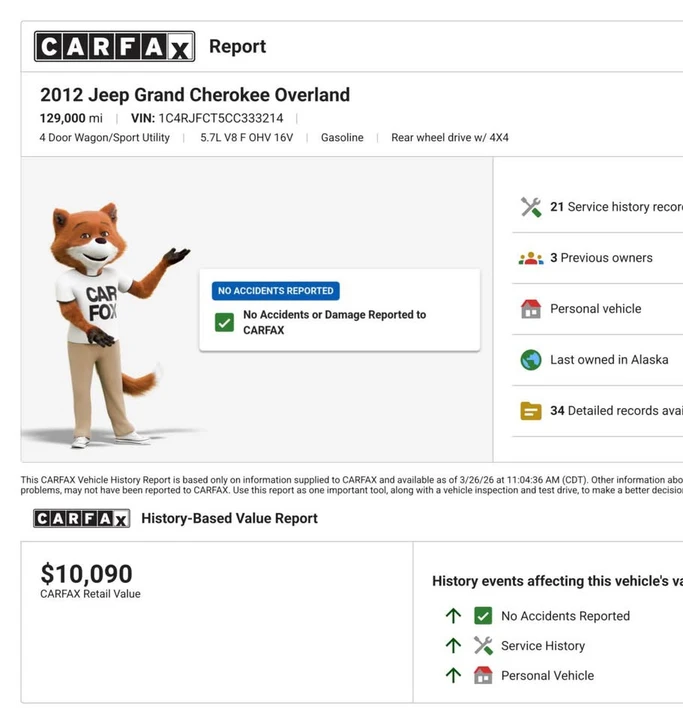Click the wrench icon next to 21 Service history records
The height and width of the screenshot is (720, 683).
(x=531, y=207)
